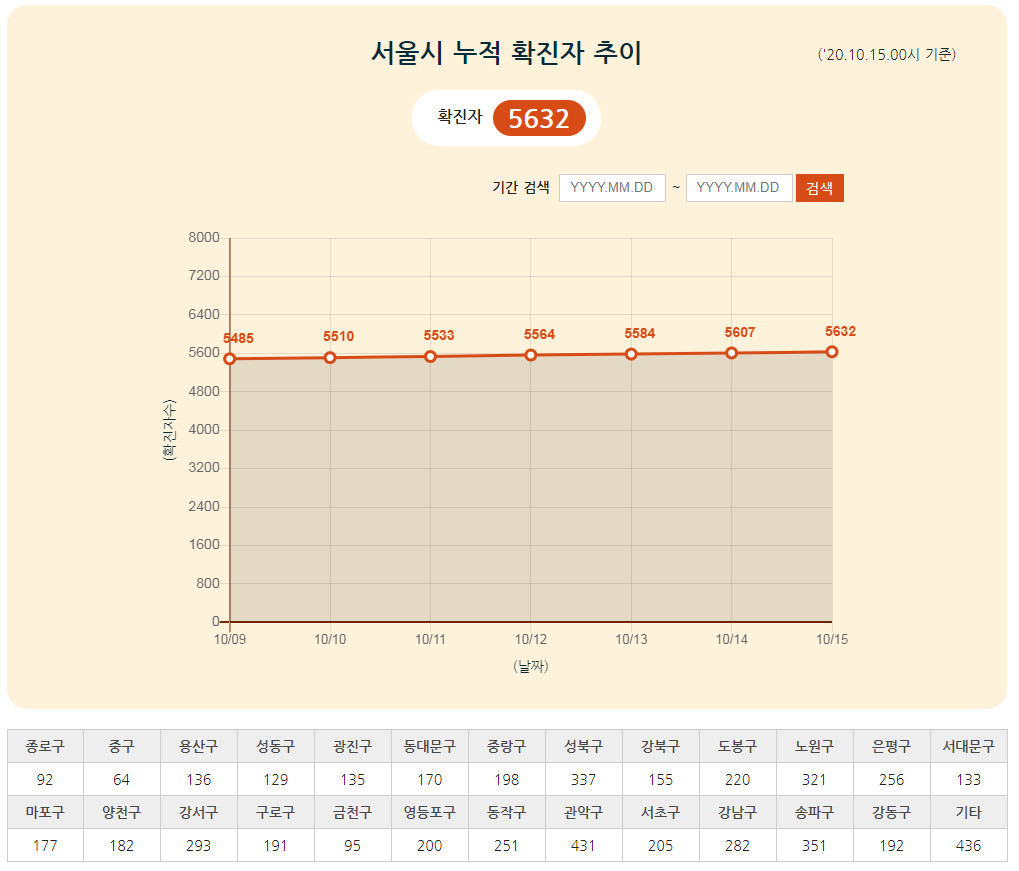The width and height of the screenshot is (1019, 871).
Task: Click the orange 검색 search button
Action: 819,188
